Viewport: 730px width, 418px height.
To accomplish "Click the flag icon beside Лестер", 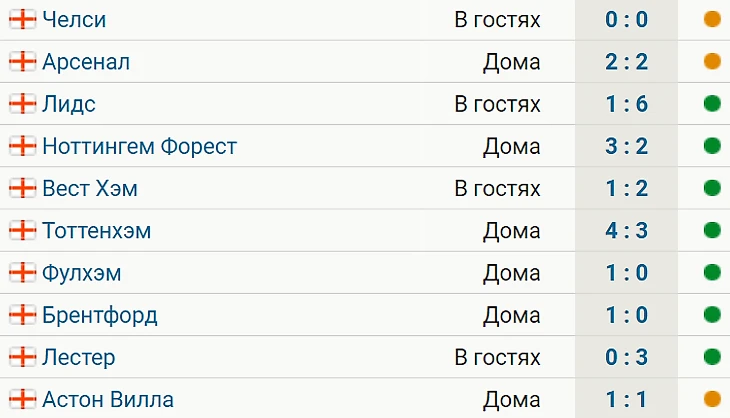I will click(22, 357).
